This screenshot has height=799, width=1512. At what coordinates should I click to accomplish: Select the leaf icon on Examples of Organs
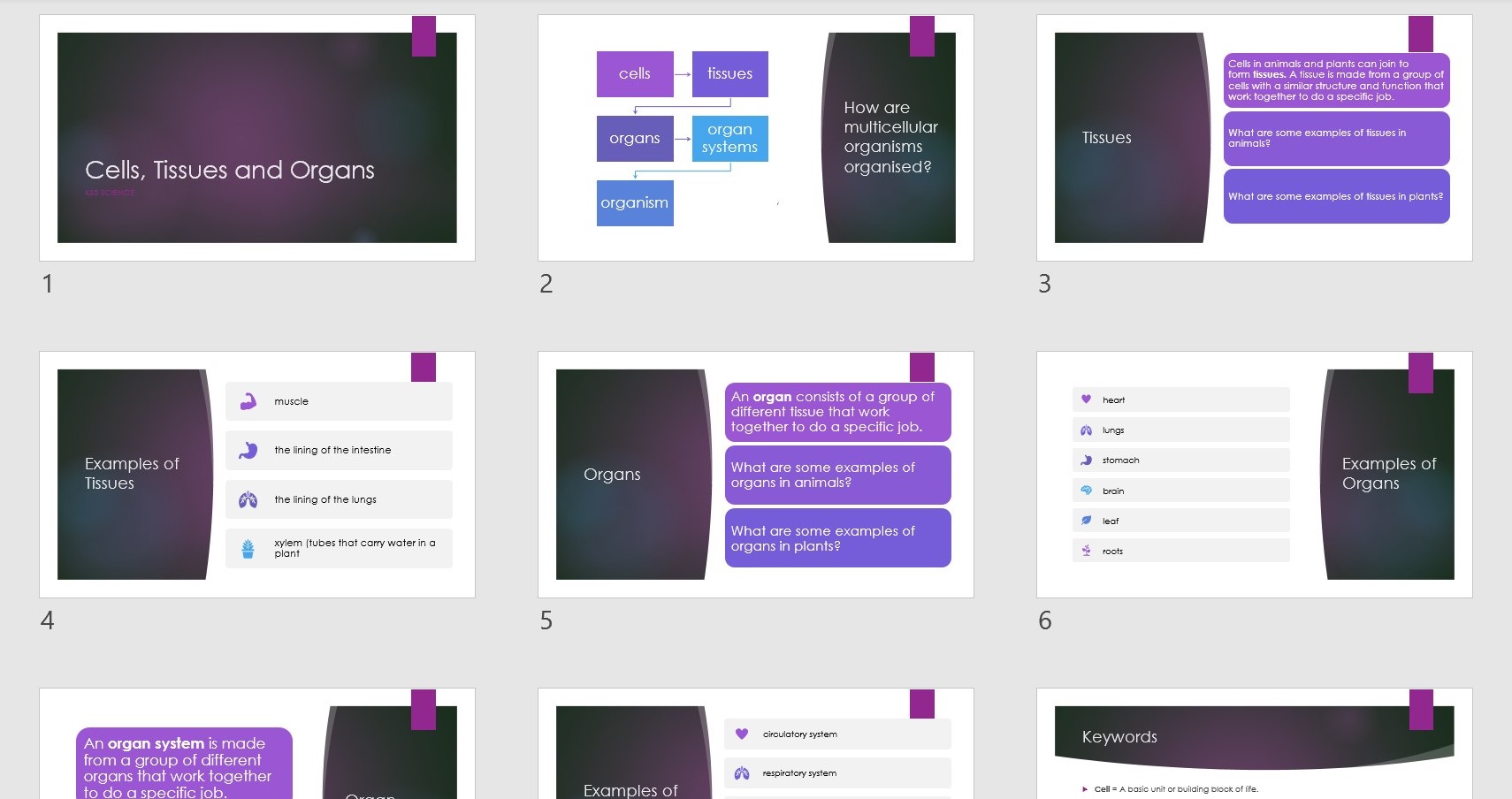pyautogui.click(x=1086, y=521)
